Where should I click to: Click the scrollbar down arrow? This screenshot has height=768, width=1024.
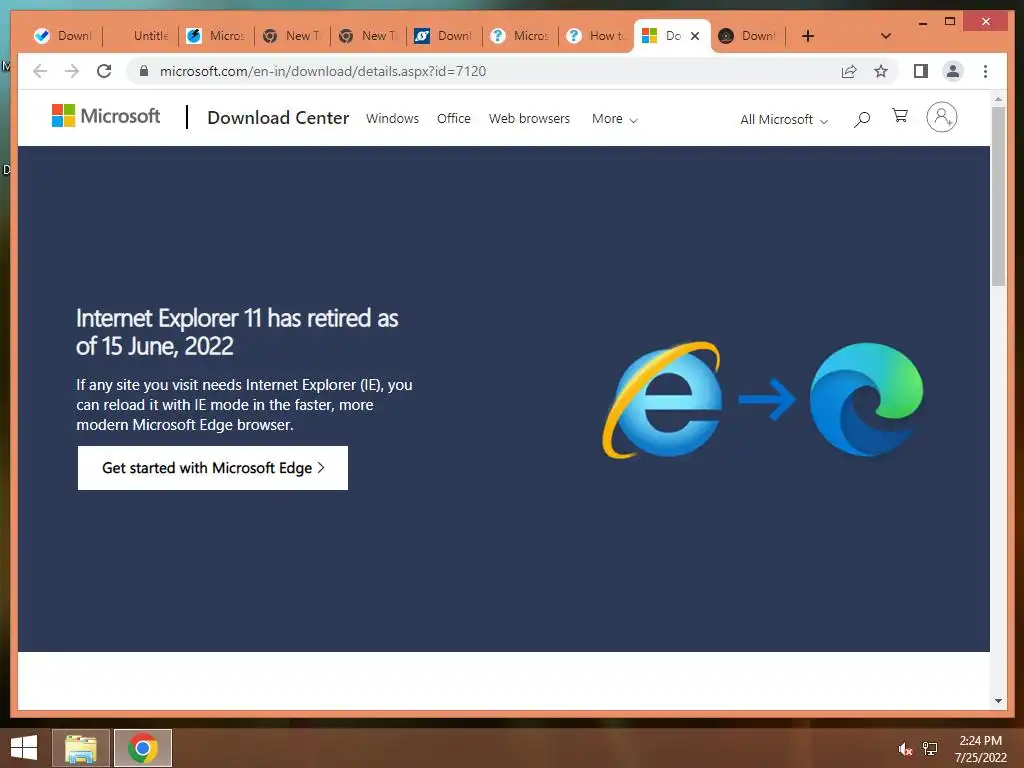[999, 701]
